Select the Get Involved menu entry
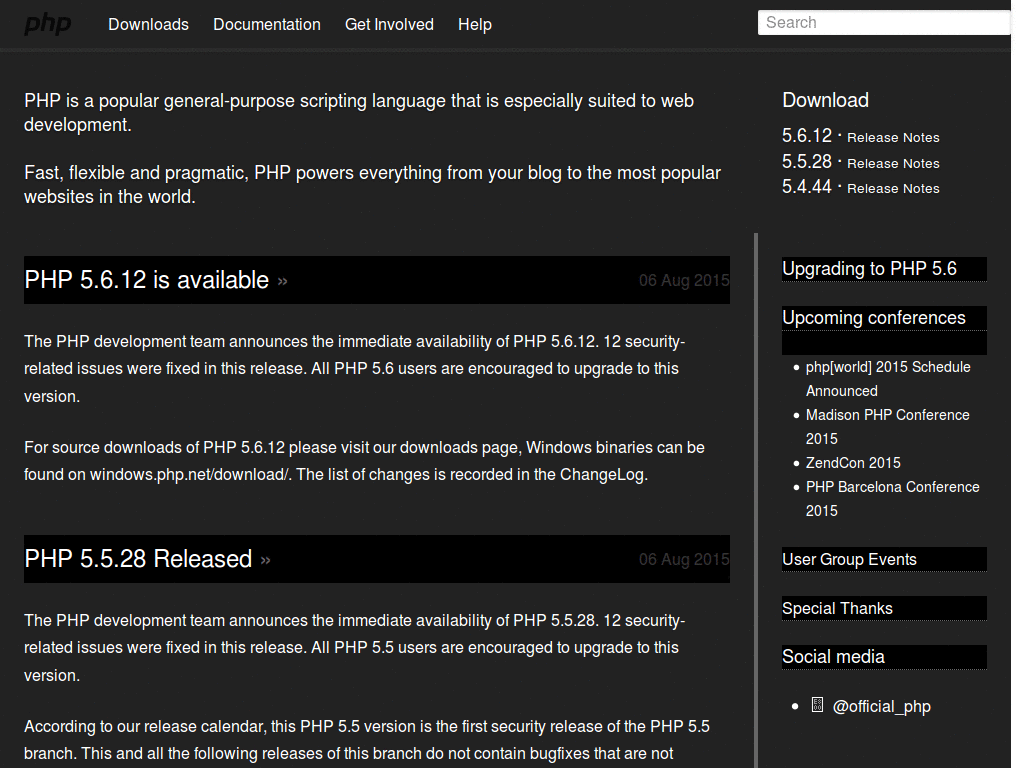The image size is (1024, 768). tap(389, 24)
